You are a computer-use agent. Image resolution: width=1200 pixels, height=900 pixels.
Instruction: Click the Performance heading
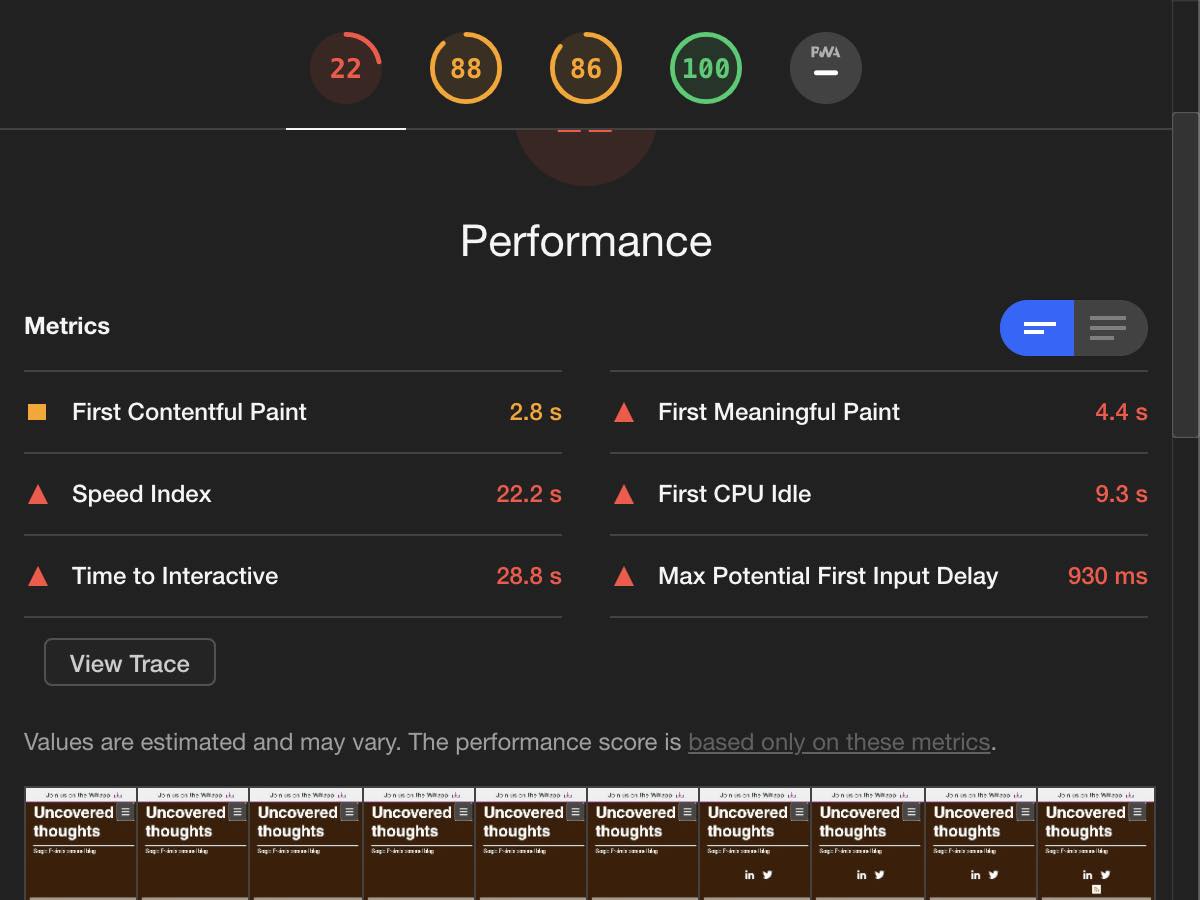pyautogui.click(x=586, y=241)
